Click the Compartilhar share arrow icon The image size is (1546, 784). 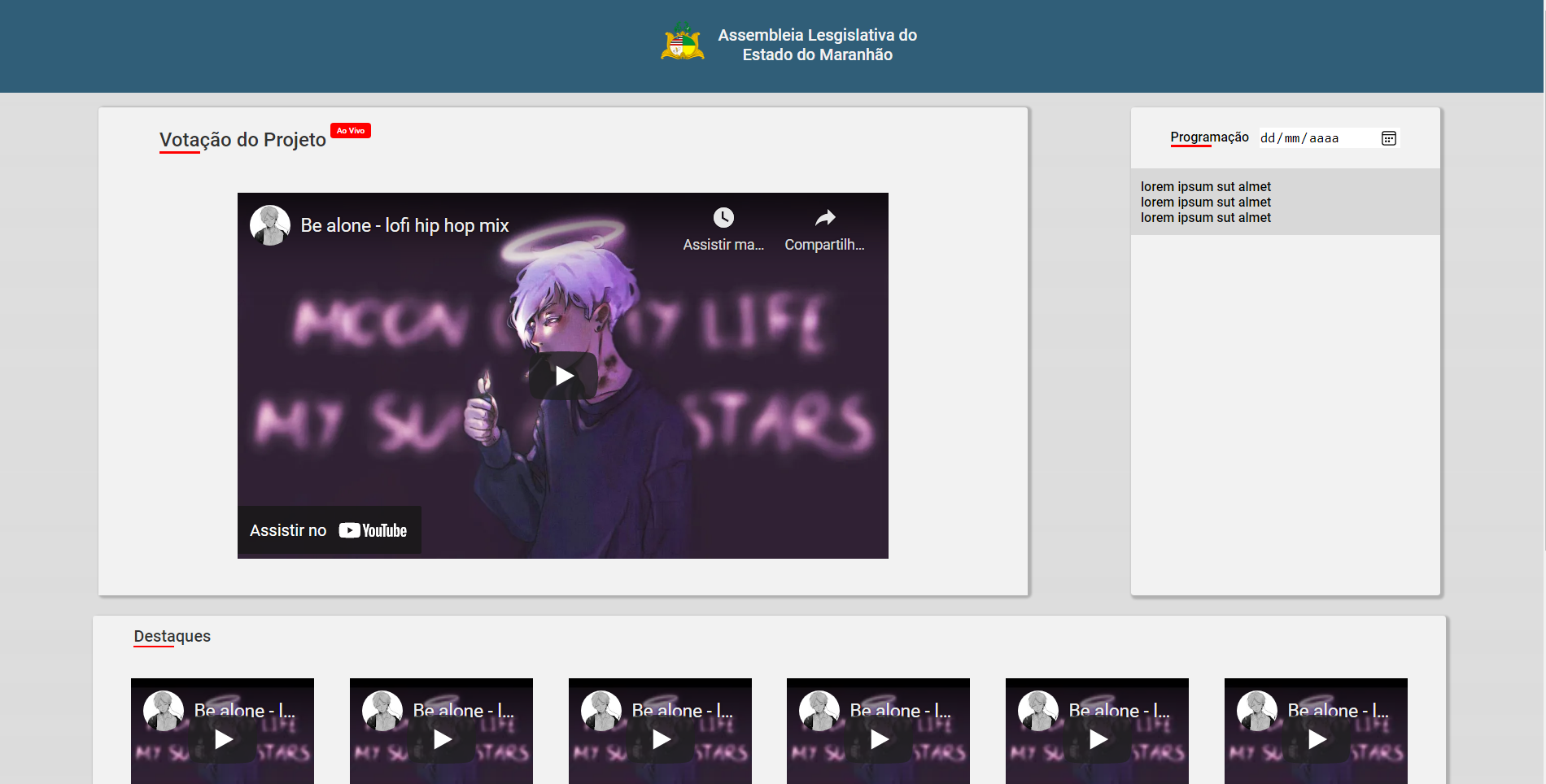pos(825,217)
